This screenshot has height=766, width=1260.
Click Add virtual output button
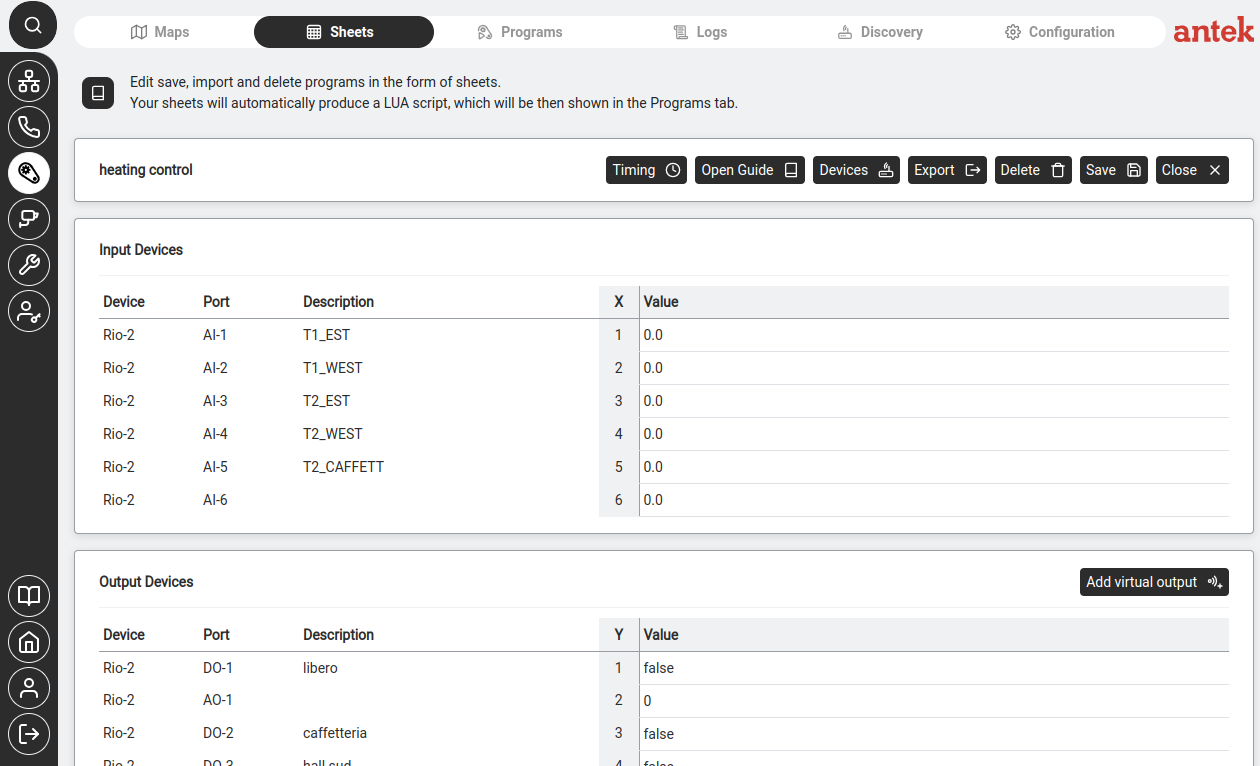[1154, 582]
